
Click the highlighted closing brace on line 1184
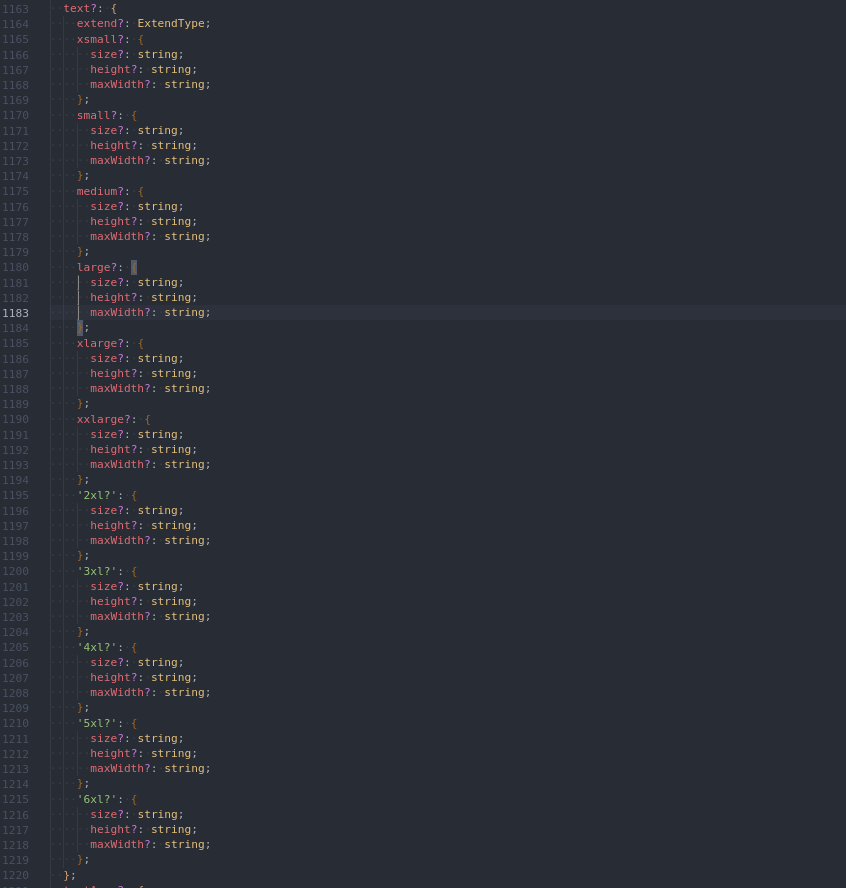pyautogui.click(x=80, y=328)
